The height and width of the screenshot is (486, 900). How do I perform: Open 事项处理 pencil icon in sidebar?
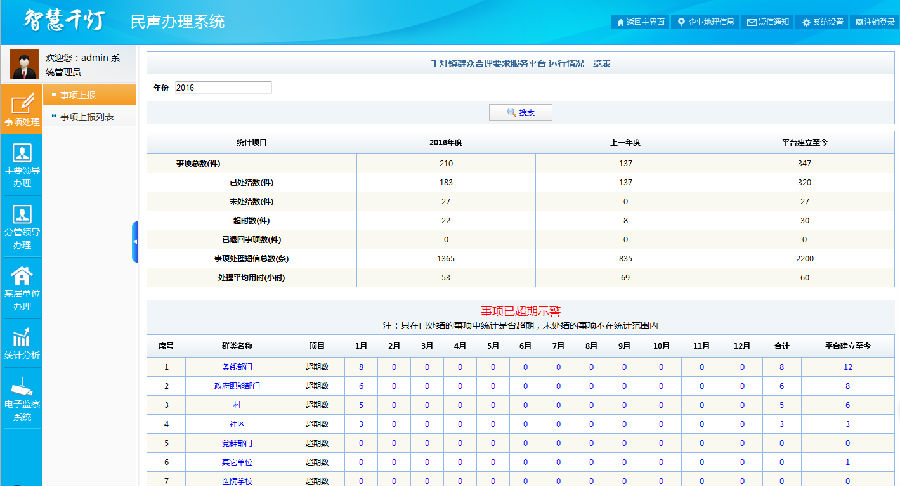pyautogui.click(x=22, y=104)
